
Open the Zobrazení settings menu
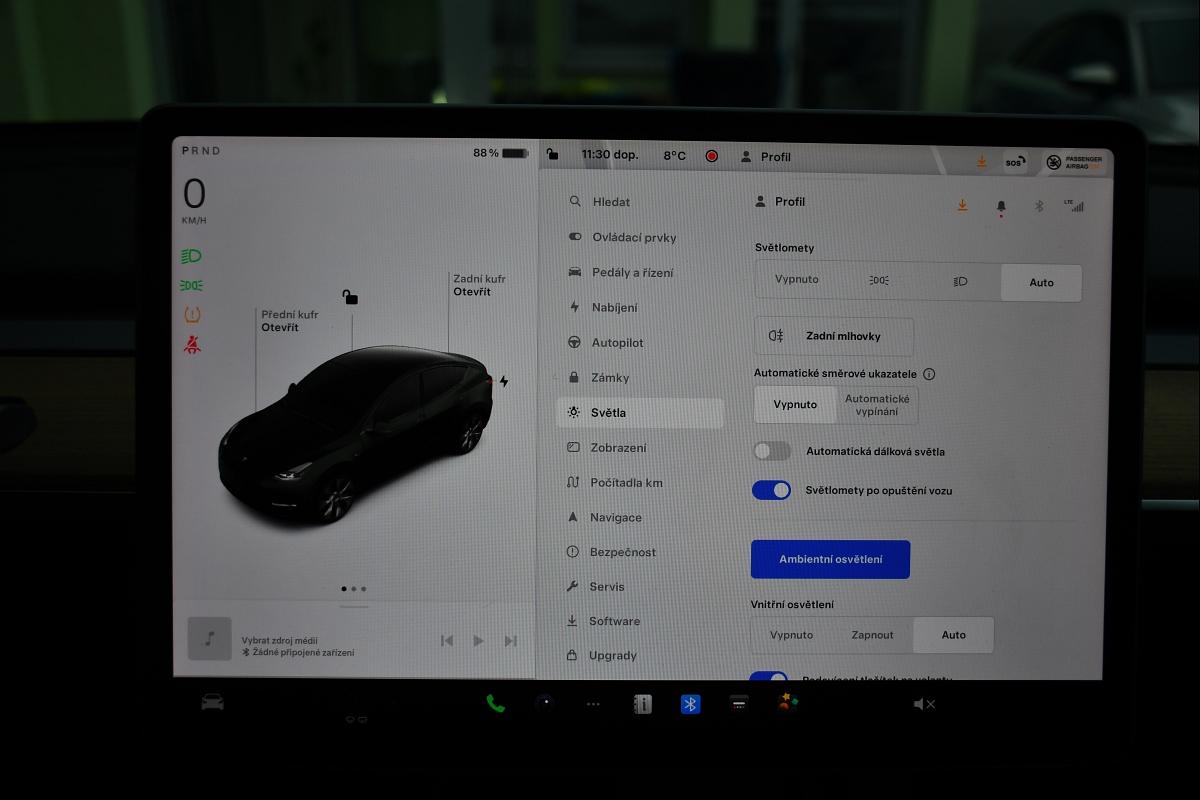click(x=617, y=448)
